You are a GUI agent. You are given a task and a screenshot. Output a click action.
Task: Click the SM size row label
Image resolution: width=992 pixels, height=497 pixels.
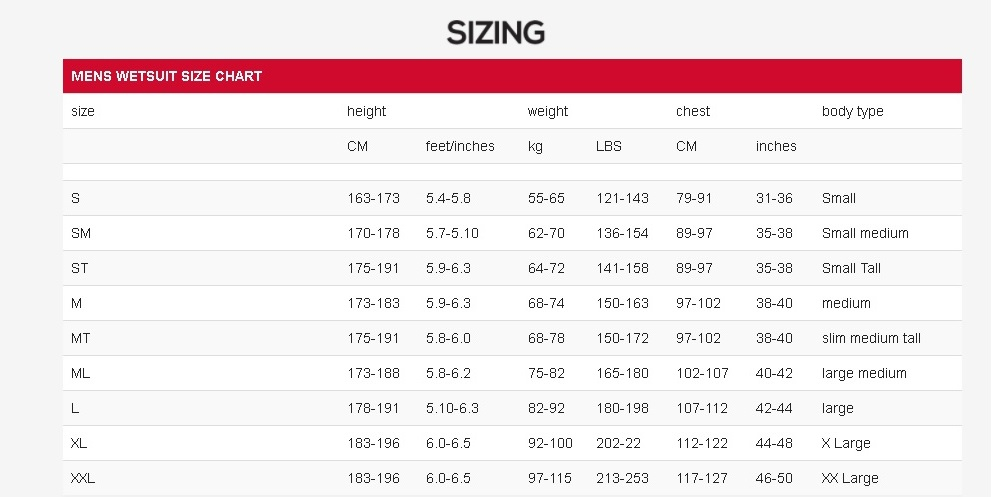[x=81, y=233]
